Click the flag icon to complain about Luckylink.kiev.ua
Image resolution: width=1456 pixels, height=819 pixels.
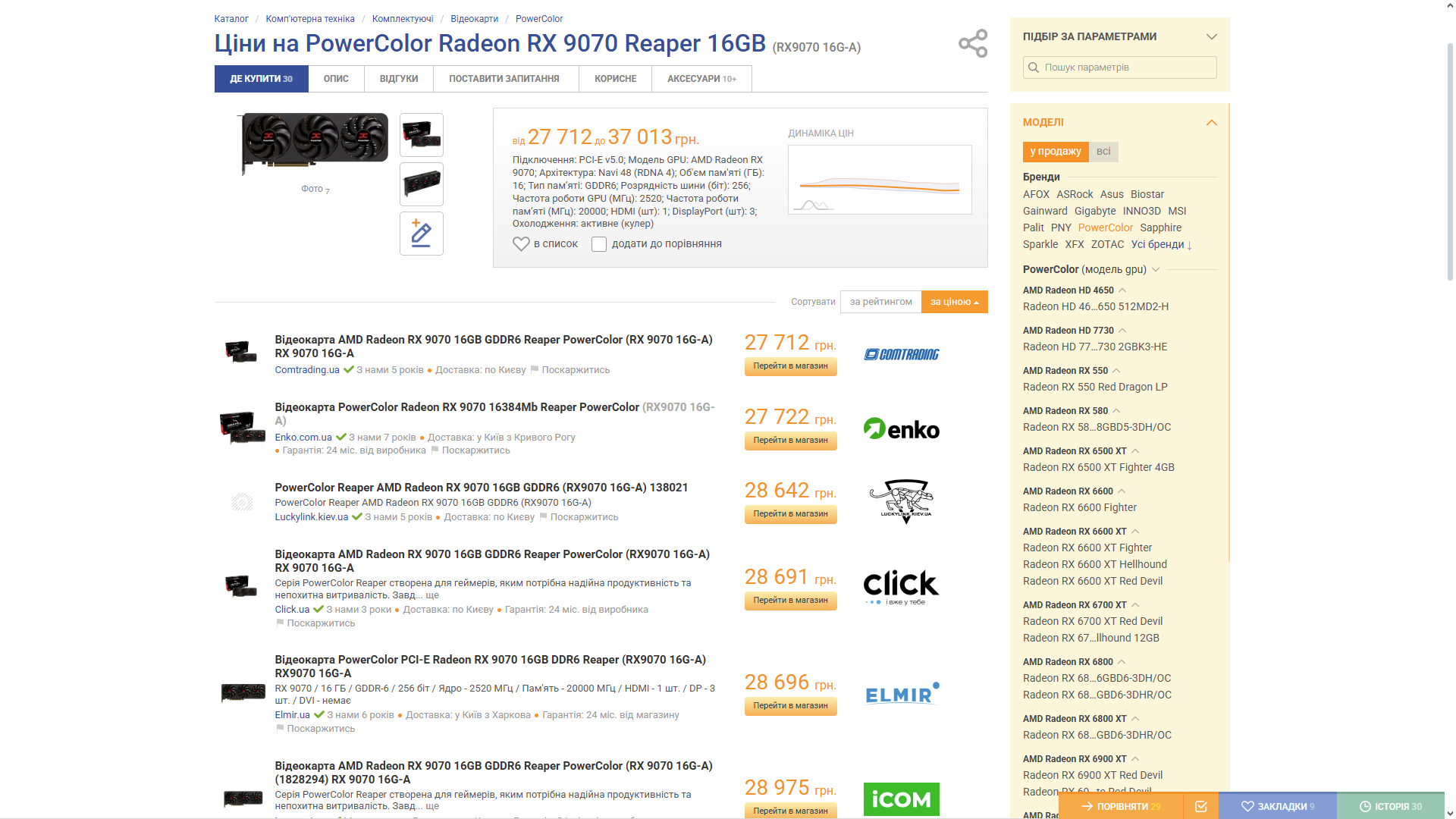tap(543, 517)
